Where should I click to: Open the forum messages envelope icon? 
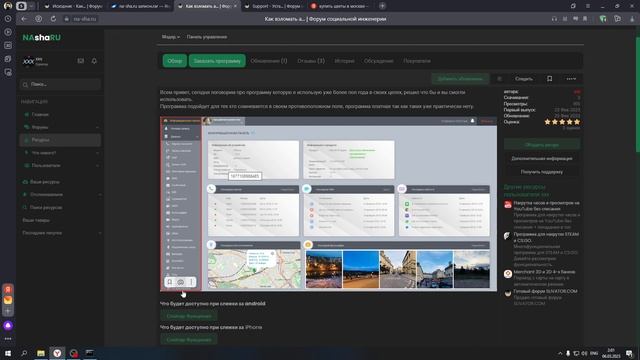81,61
